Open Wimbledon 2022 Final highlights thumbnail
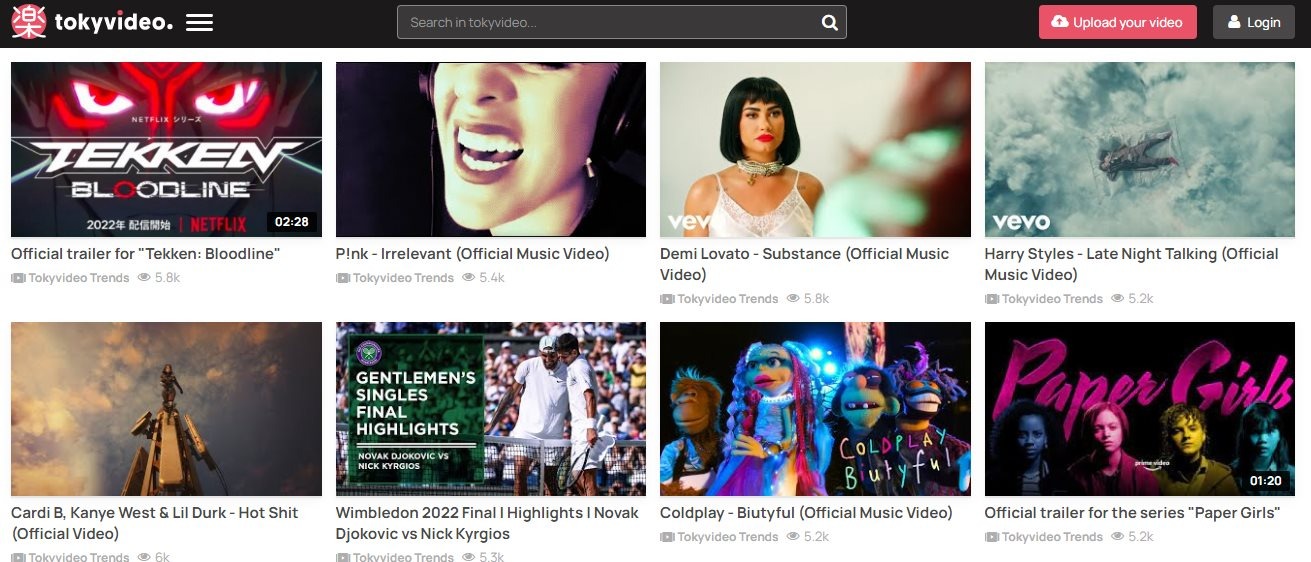1311x562 pixels. pos(491,409)
